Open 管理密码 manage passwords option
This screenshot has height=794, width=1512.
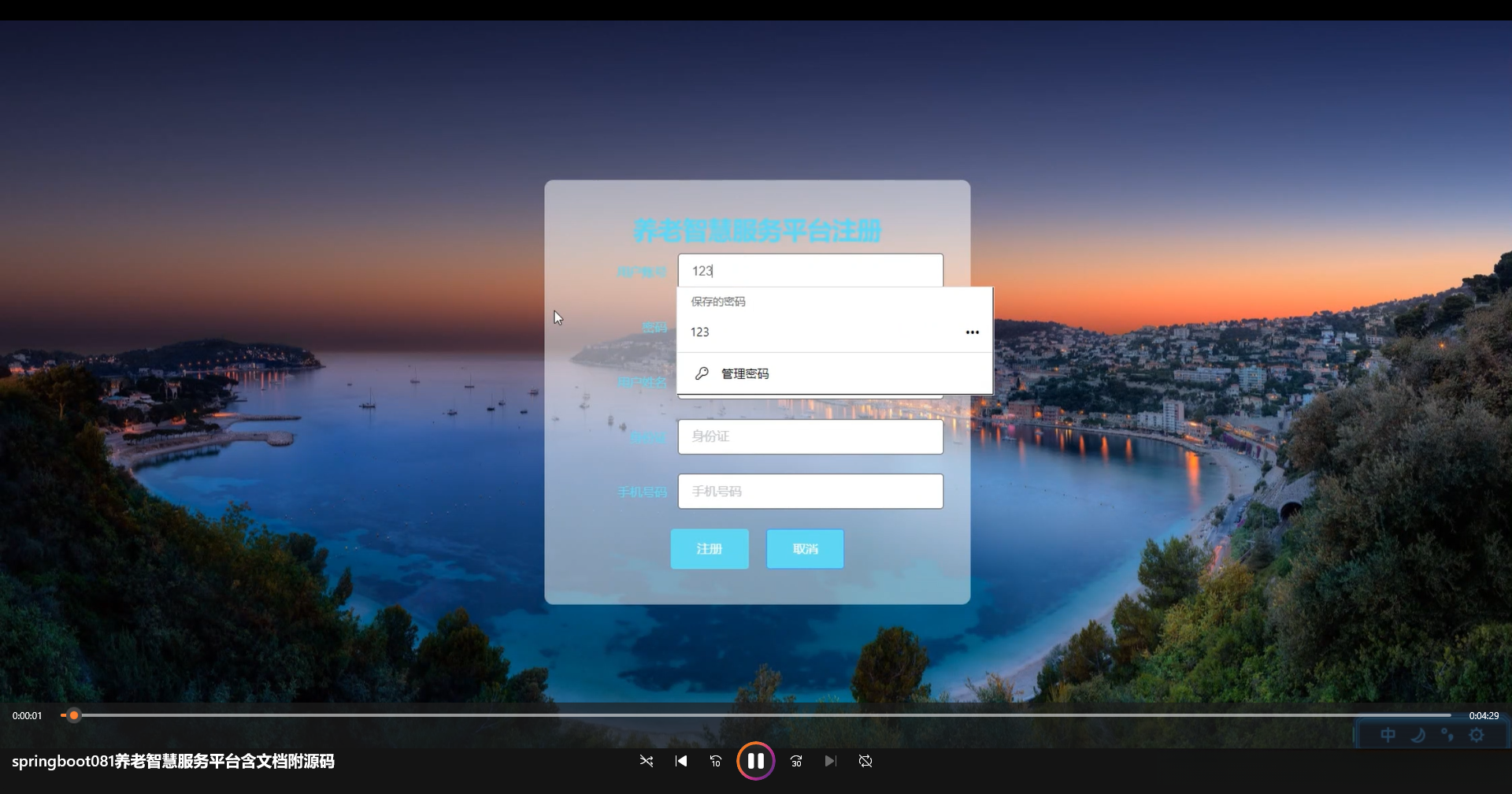tap(835, 373)
